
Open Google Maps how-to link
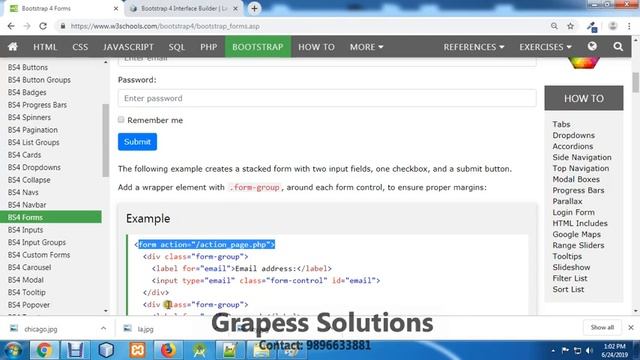(576, 234)
